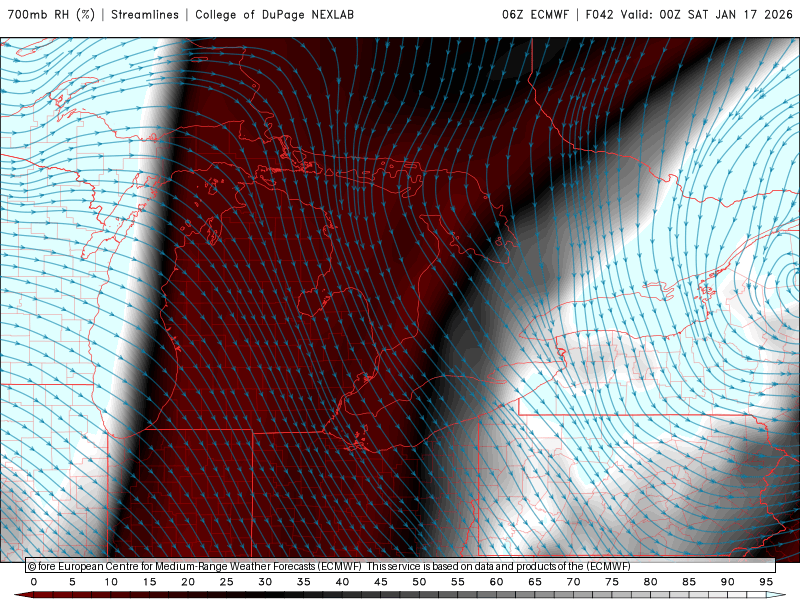Click the 40 label on the RH scale
The width and height of the screenshot is (800, 600).
[x=342, y=582]
